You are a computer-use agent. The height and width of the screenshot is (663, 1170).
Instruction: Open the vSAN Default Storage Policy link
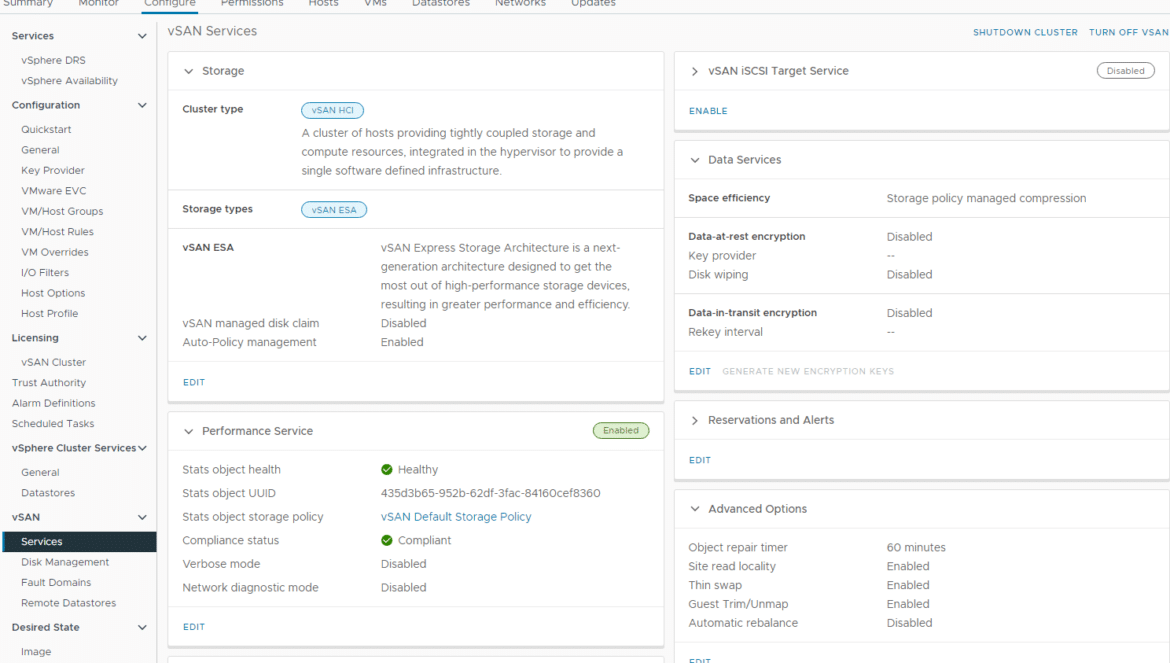point(456,517)
